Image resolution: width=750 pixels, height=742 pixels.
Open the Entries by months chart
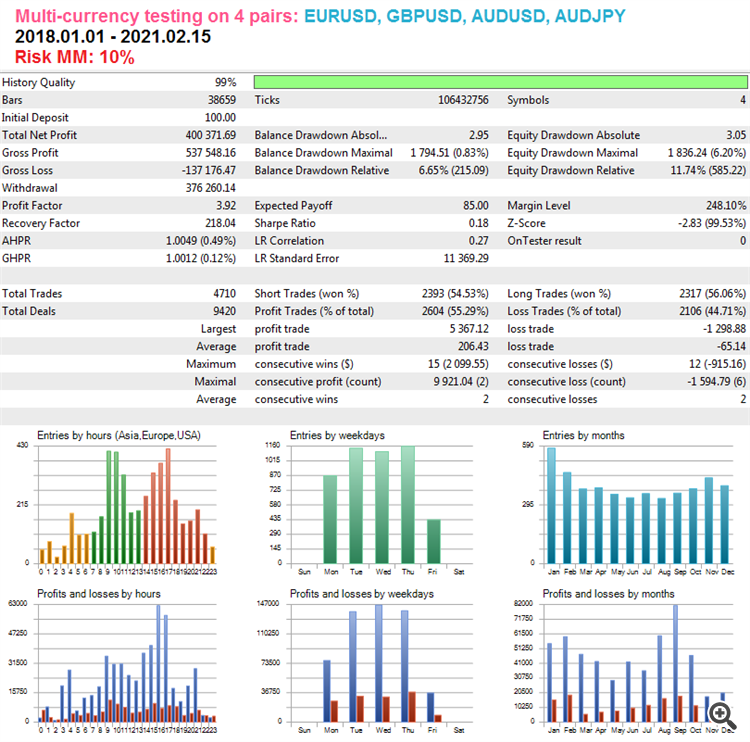(x=628, y=504)
